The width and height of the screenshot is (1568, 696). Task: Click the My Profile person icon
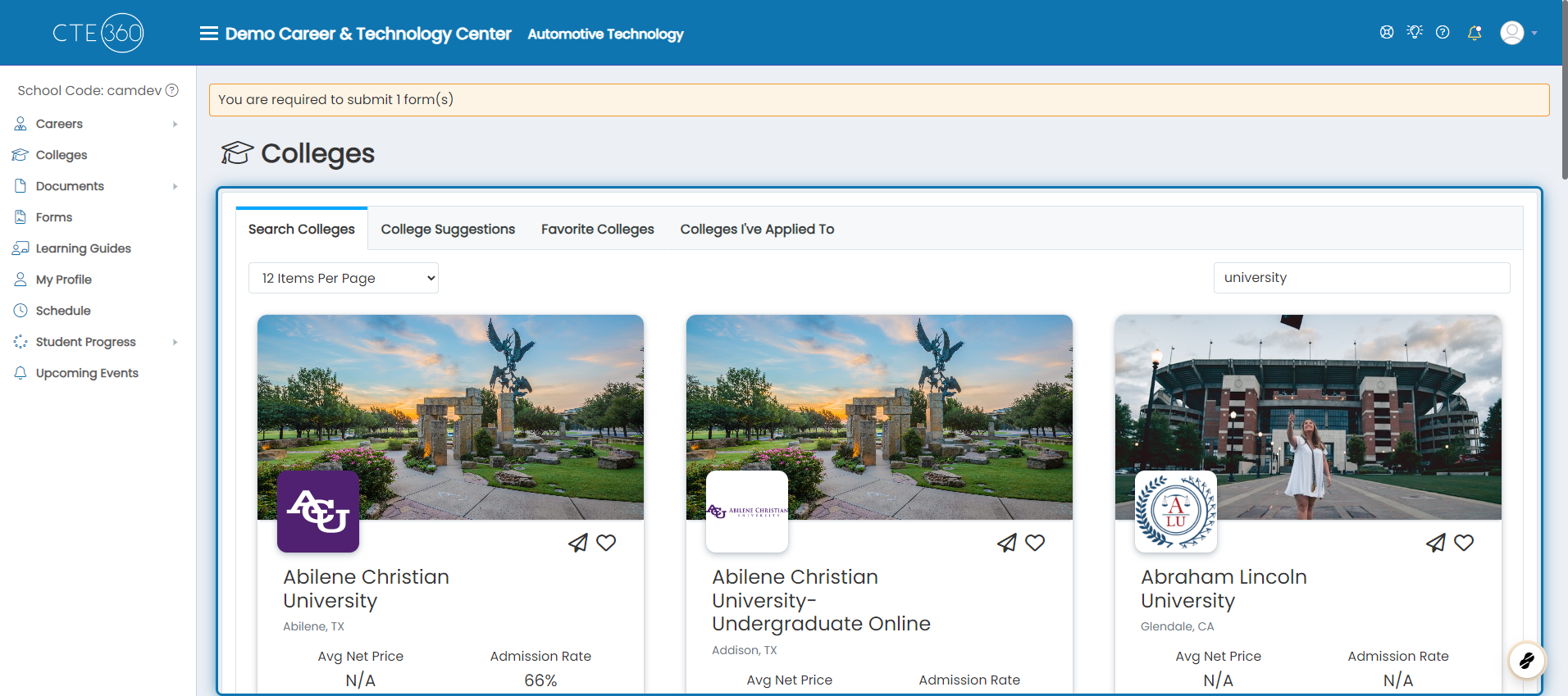pyautogui.click(x=21, y=280)
